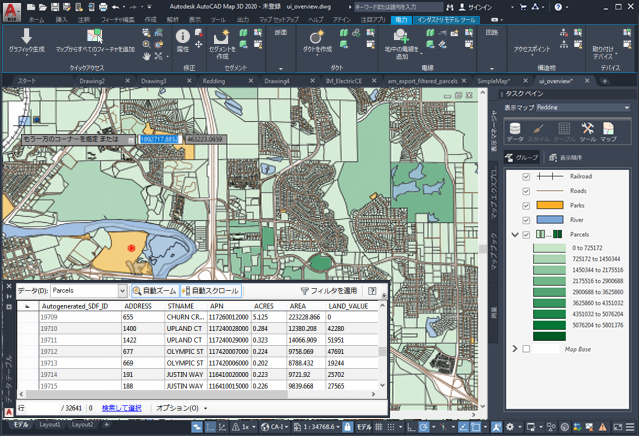Click the 検索して選択 link

(x=122, y=408)
